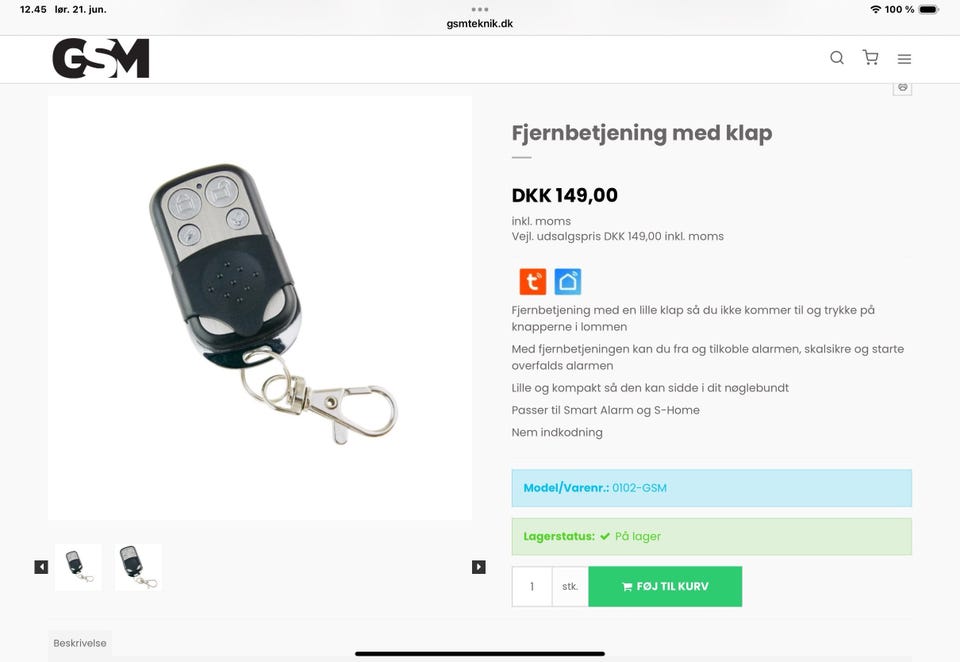Go to previous thumbnail with left arrow

[41, 567]
